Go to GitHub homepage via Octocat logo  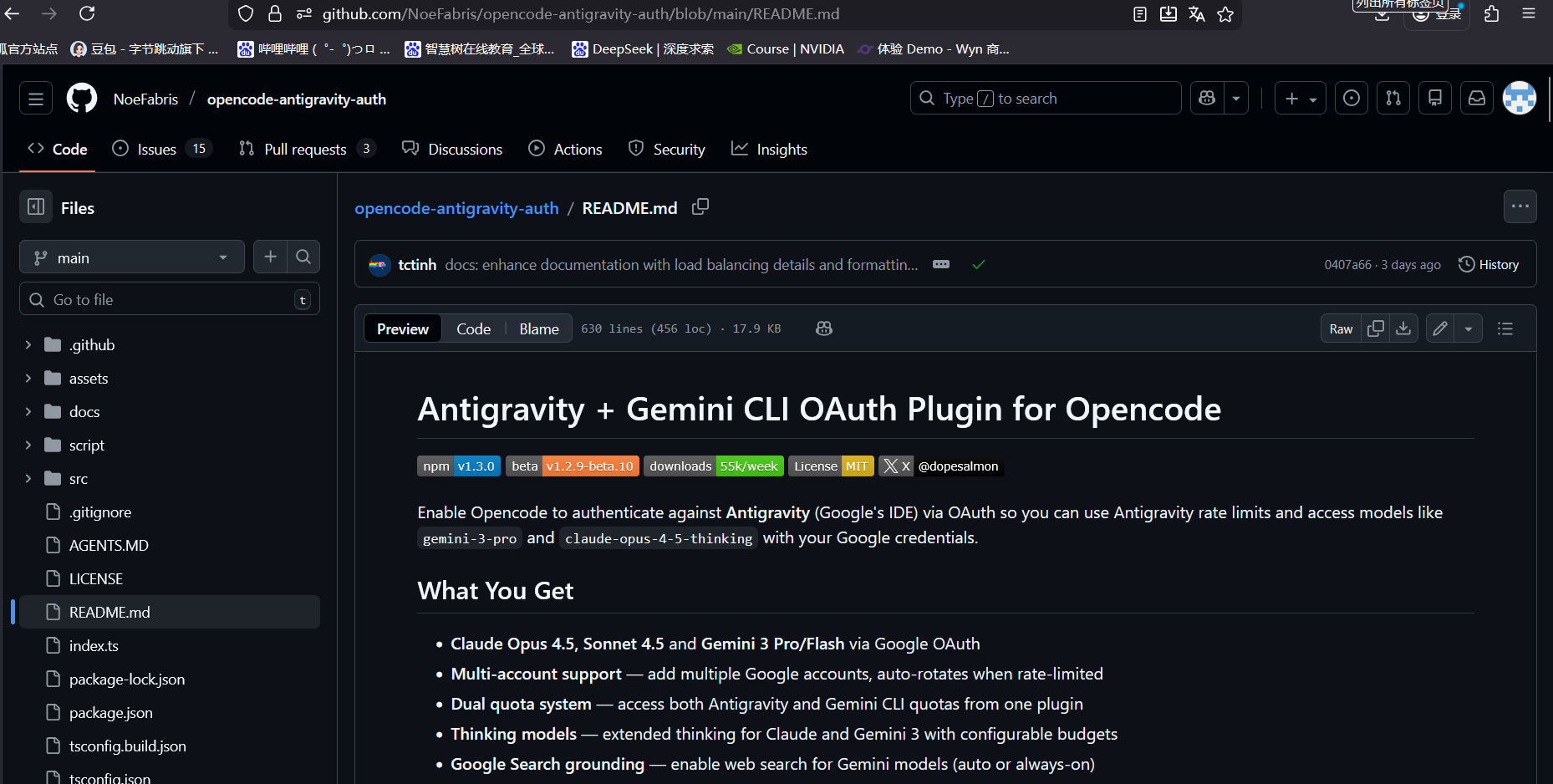[x=82, y=99]
